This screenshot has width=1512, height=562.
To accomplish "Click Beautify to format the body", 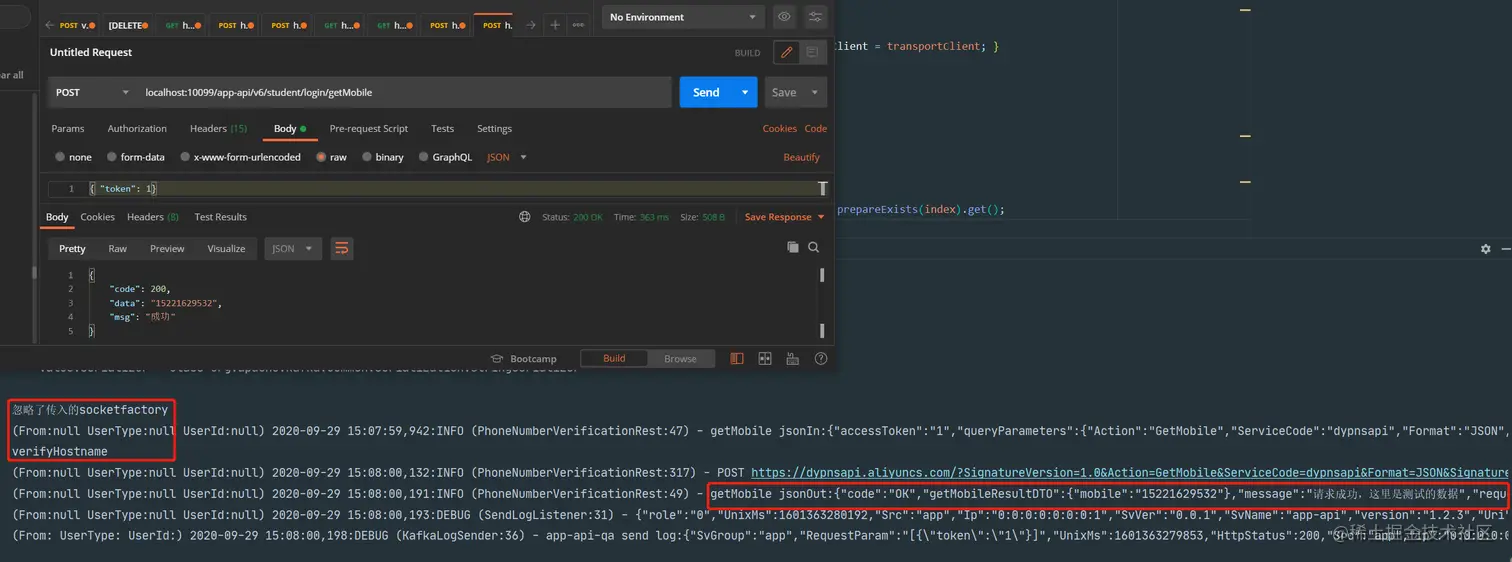I will (801, 157).
